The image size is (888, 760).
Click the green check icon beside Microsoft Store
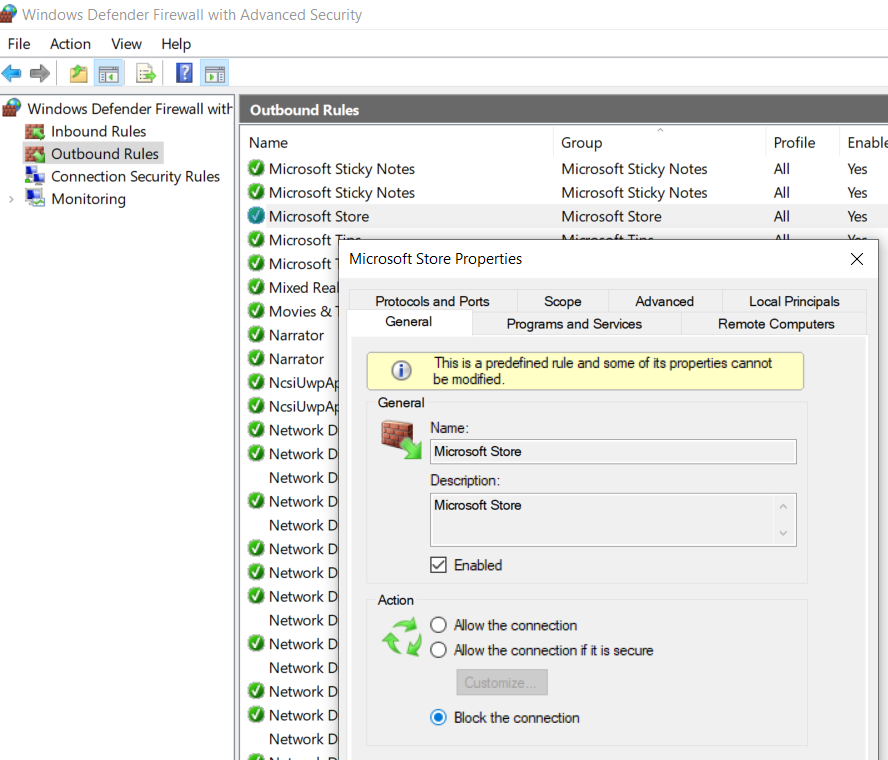point(256,216)
